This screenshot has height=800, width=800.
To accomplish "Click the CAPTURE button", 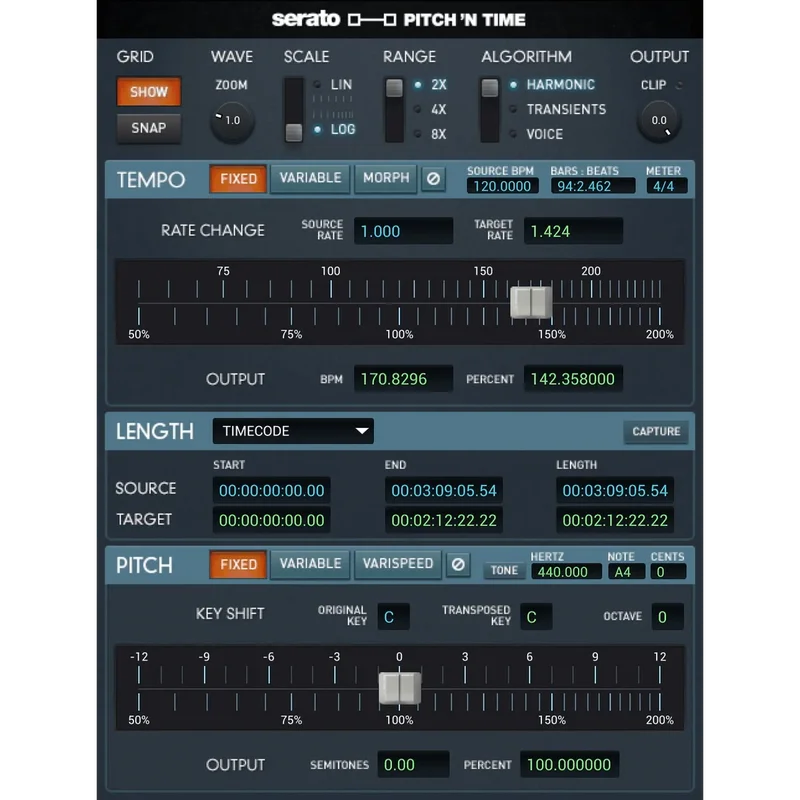I will click(x=656, y=432).
